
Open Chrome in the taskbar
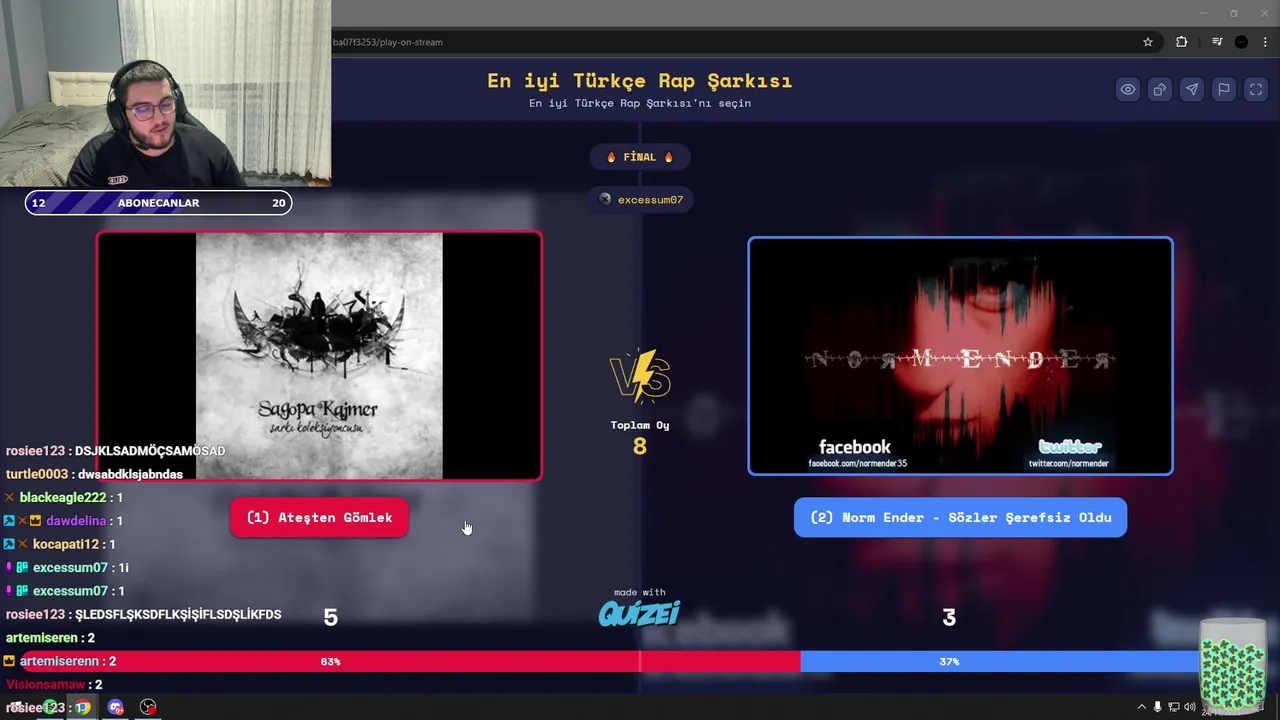[82, 707]
